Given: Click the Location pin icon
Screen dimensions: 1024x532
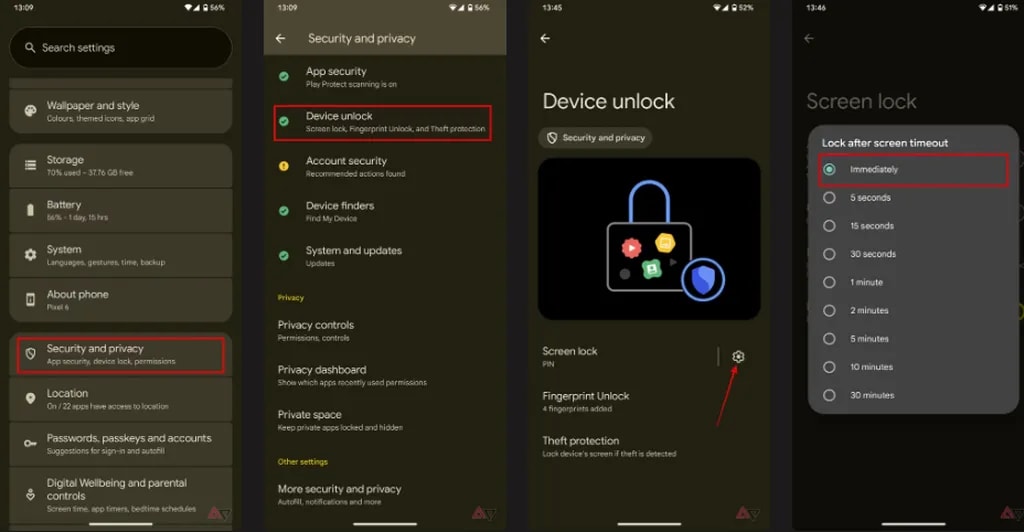Looking at the screenshot, I should pos(30,399).
